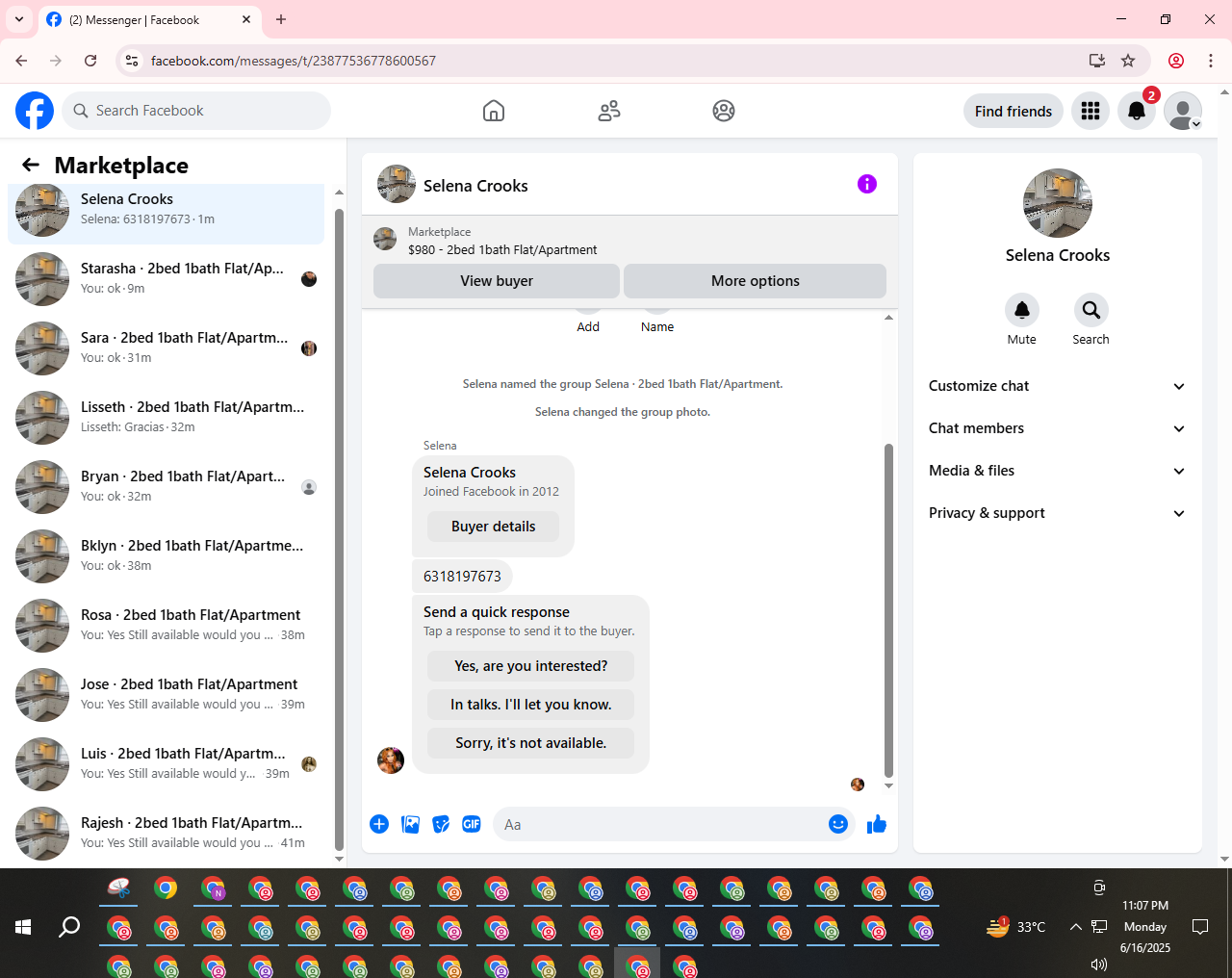Open the Facebook menu grid icon
1232x978 pixels.
tap(1091, 111)
